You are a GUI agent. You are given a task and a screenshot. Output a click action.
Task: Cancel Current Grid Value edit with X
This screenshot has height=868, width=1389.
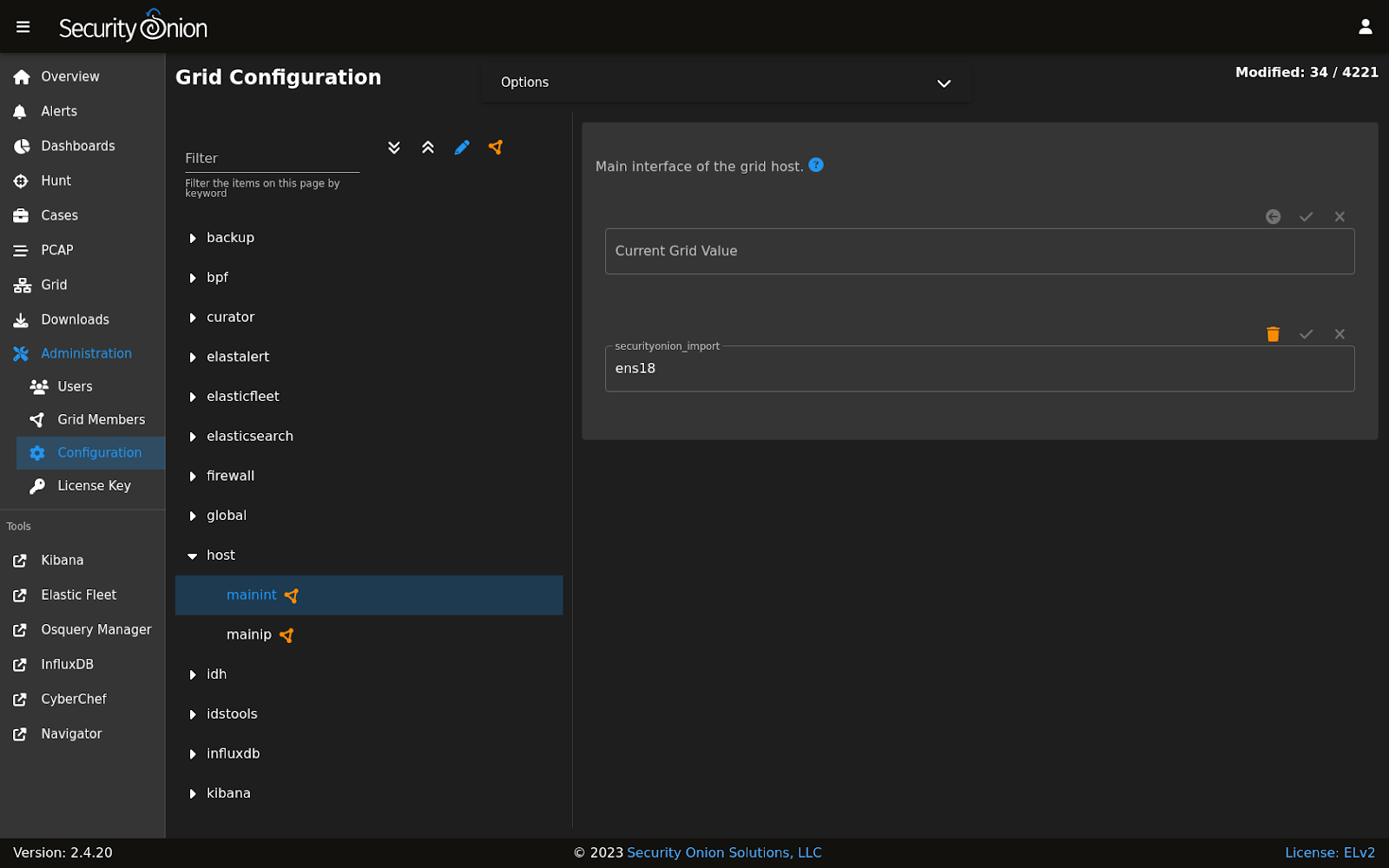point(1340,217)
